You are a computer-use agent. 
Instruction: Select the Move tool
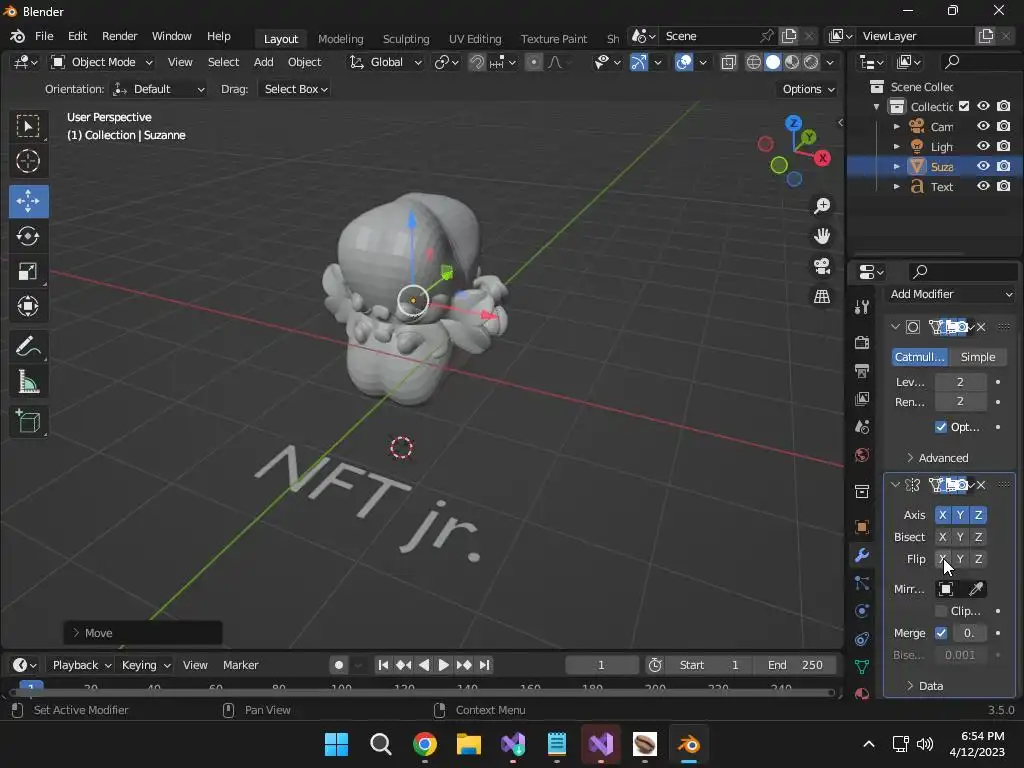pos(28,201)
